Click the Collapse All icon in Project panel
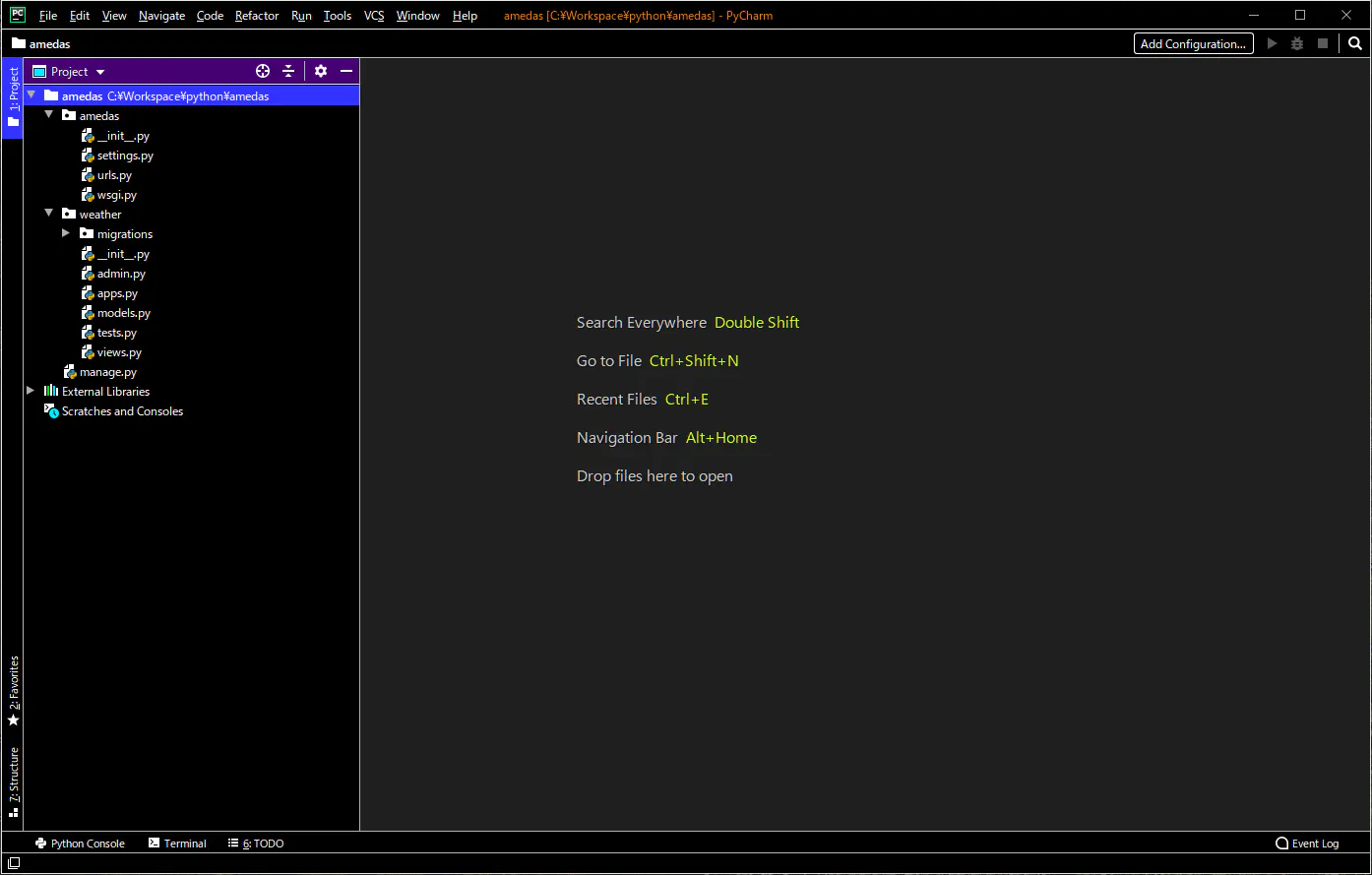Viewport: 1372px width, 875px height. point(288,71)
